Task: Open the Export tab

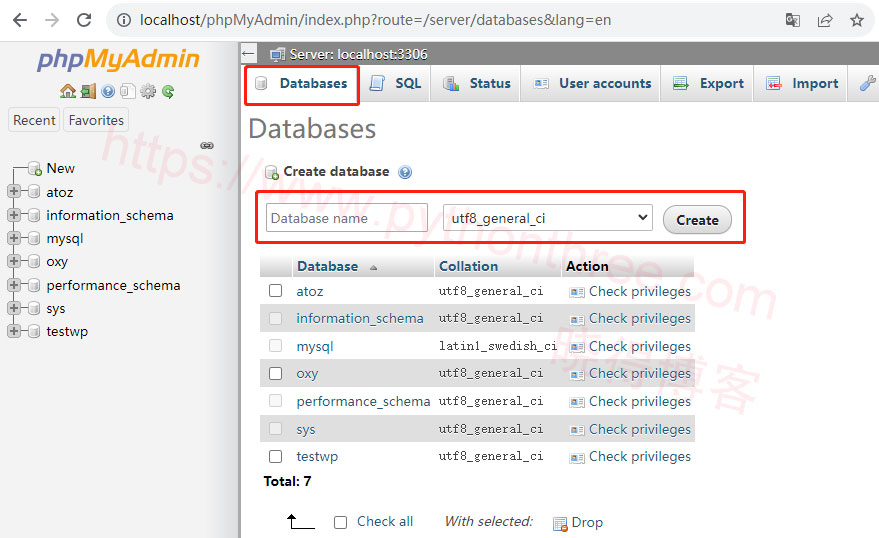Action: pyautogui.click(x=707, y=84)
